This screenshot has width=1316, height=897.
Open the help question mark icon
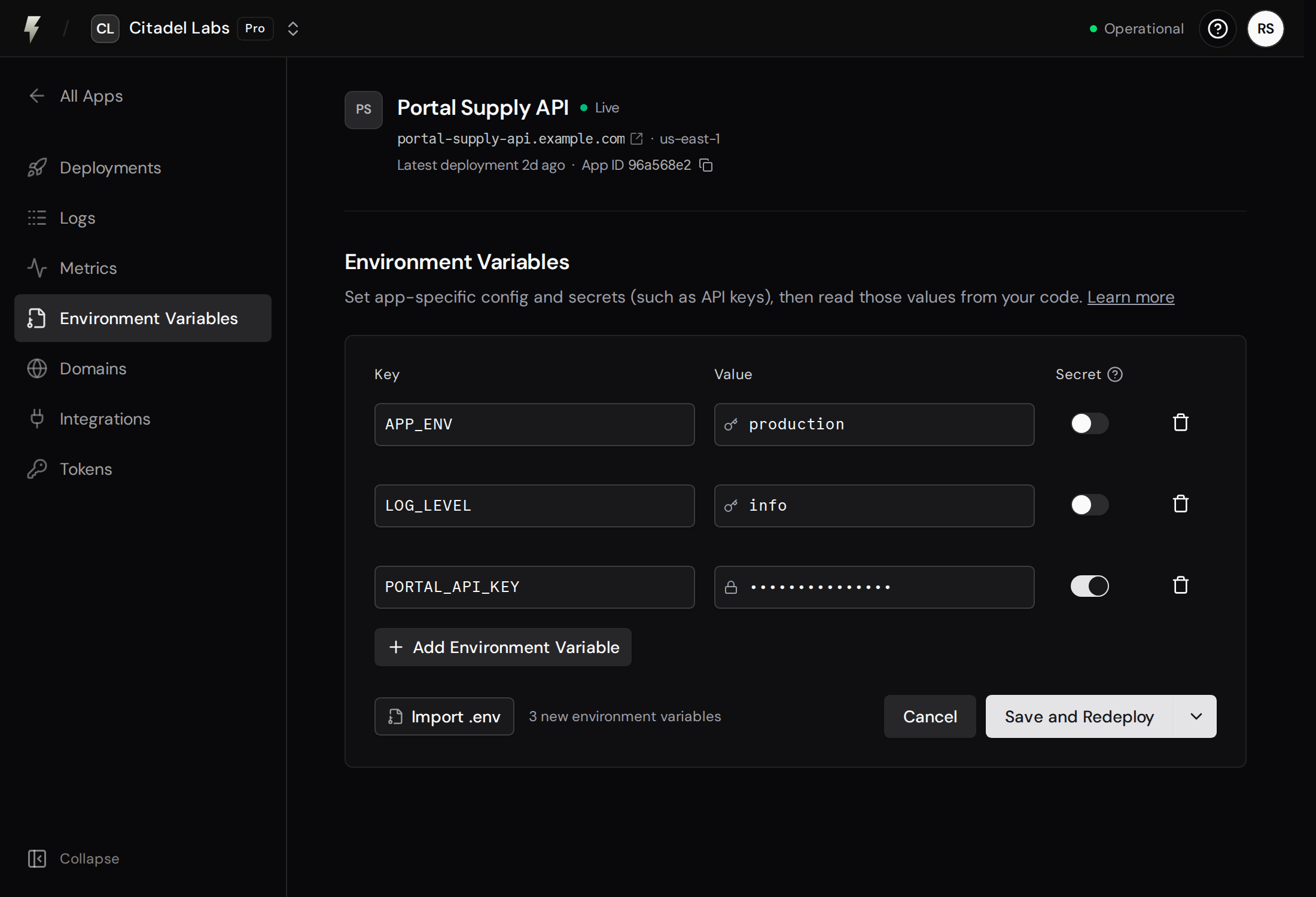pos(1218,29)
